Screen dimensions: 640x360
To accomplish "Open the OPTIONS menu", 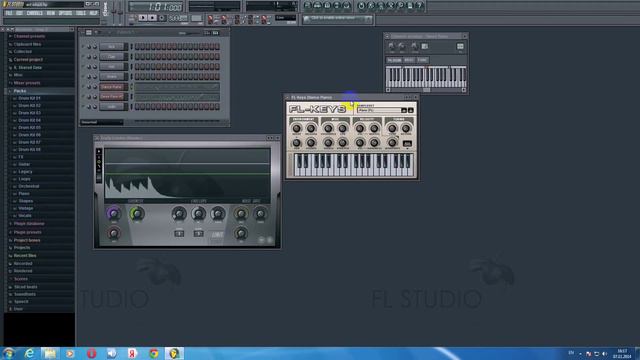I will point(65,13).
